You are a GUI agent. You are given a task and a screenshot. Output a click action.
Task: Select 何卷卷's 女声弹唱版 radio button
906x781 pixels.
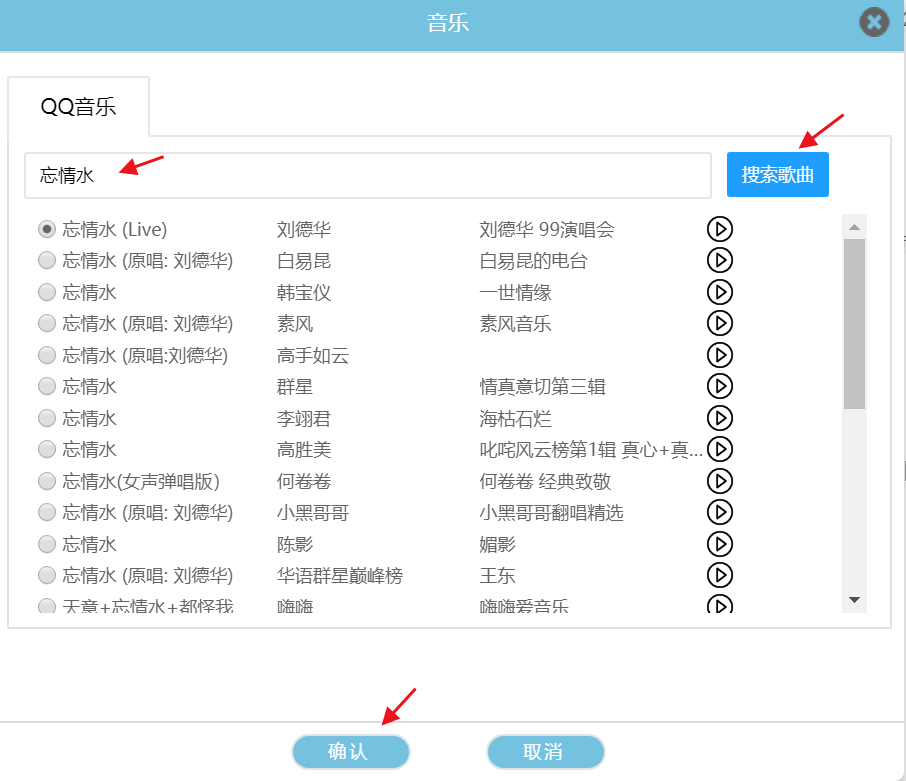[47, 481]
